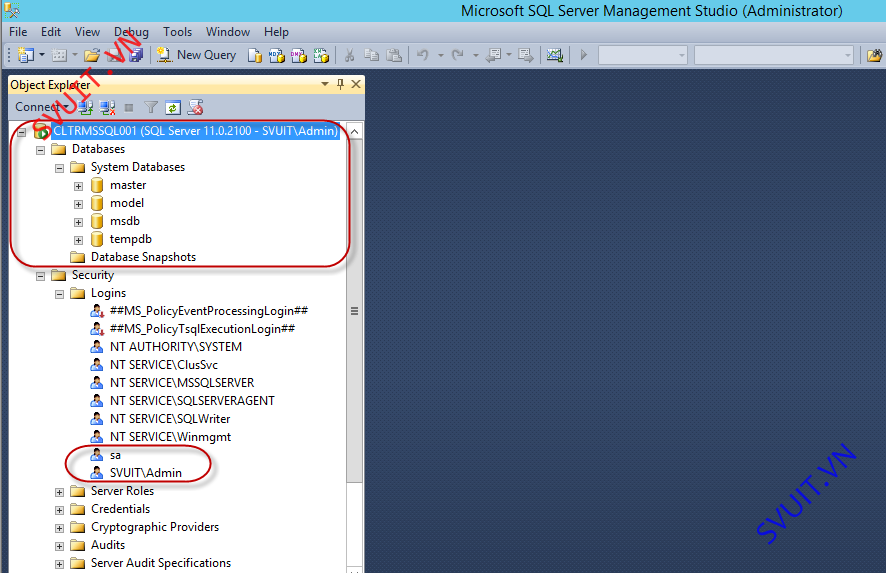This screenshot has height=573, width=886.
Task: Click the Filter funnel icon
Action: point(151,107)
